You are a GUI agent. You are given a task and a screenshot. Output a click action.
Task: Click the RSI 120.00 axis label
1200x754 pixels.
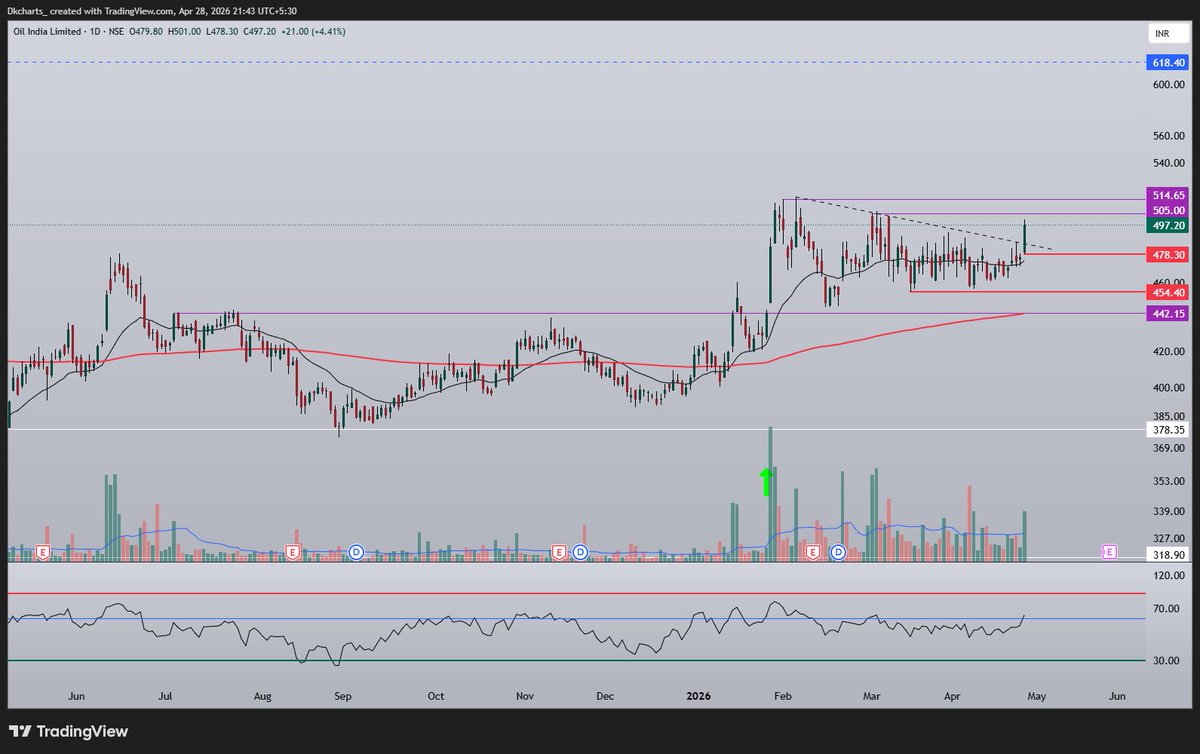point(1168,576)
